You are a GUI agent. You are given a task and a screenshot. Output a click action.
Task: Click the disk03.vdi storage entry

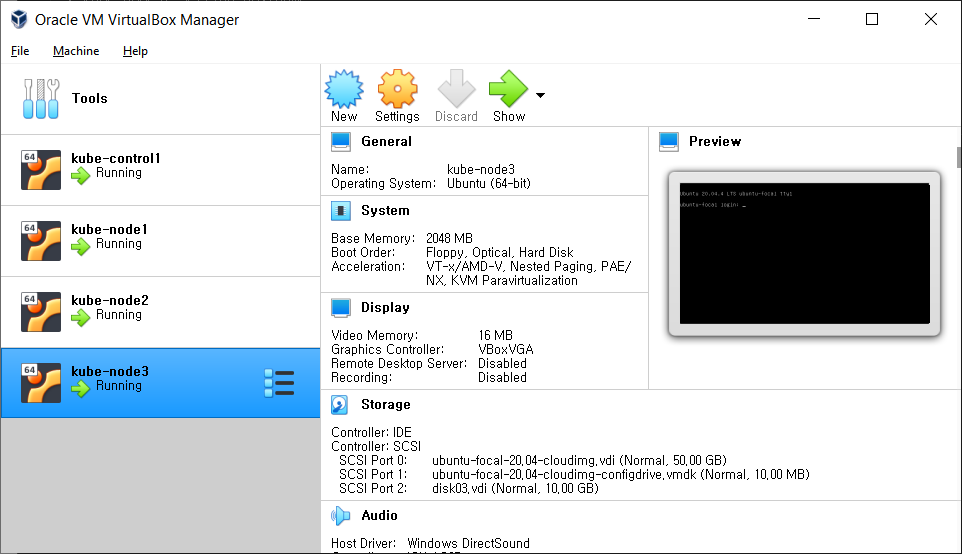[x=515, y=488]
